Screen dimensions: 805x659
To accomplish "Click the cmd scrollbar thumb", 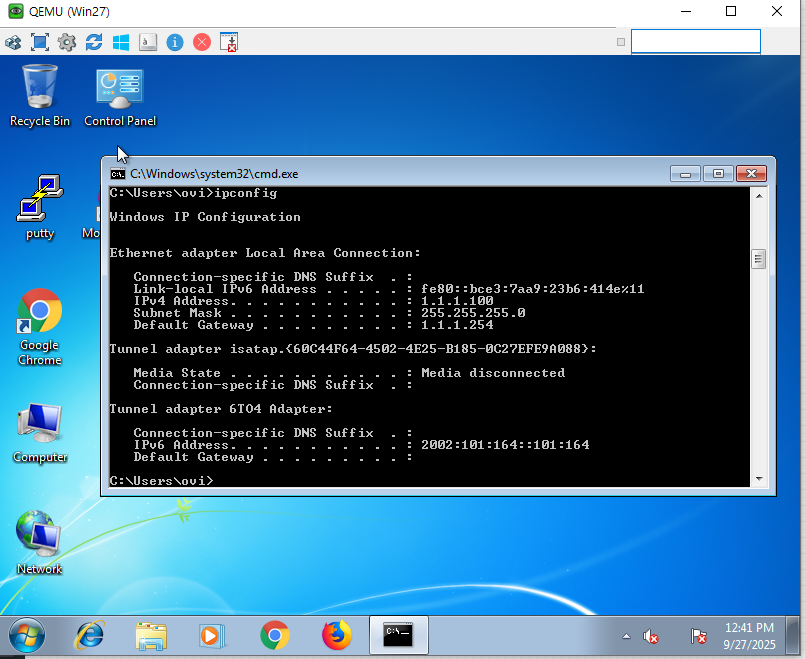I will pyautogui.click(x=759, y=259).
